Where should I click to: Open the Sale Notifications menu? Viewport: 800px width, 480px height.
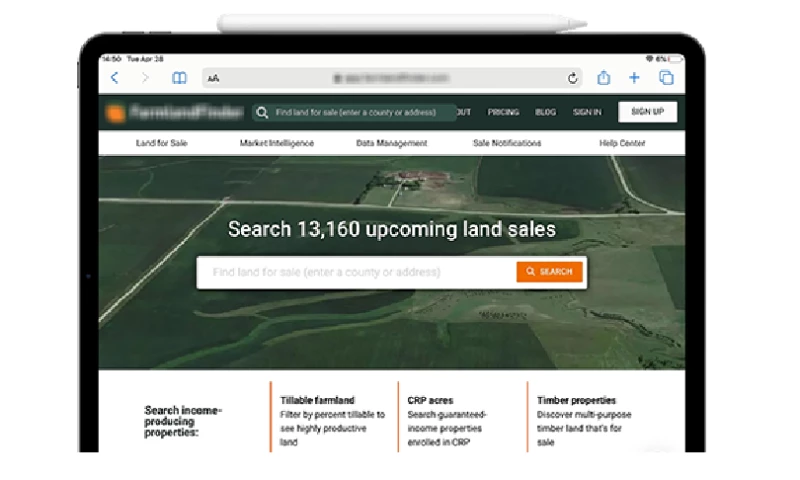[x=507, y=143]
